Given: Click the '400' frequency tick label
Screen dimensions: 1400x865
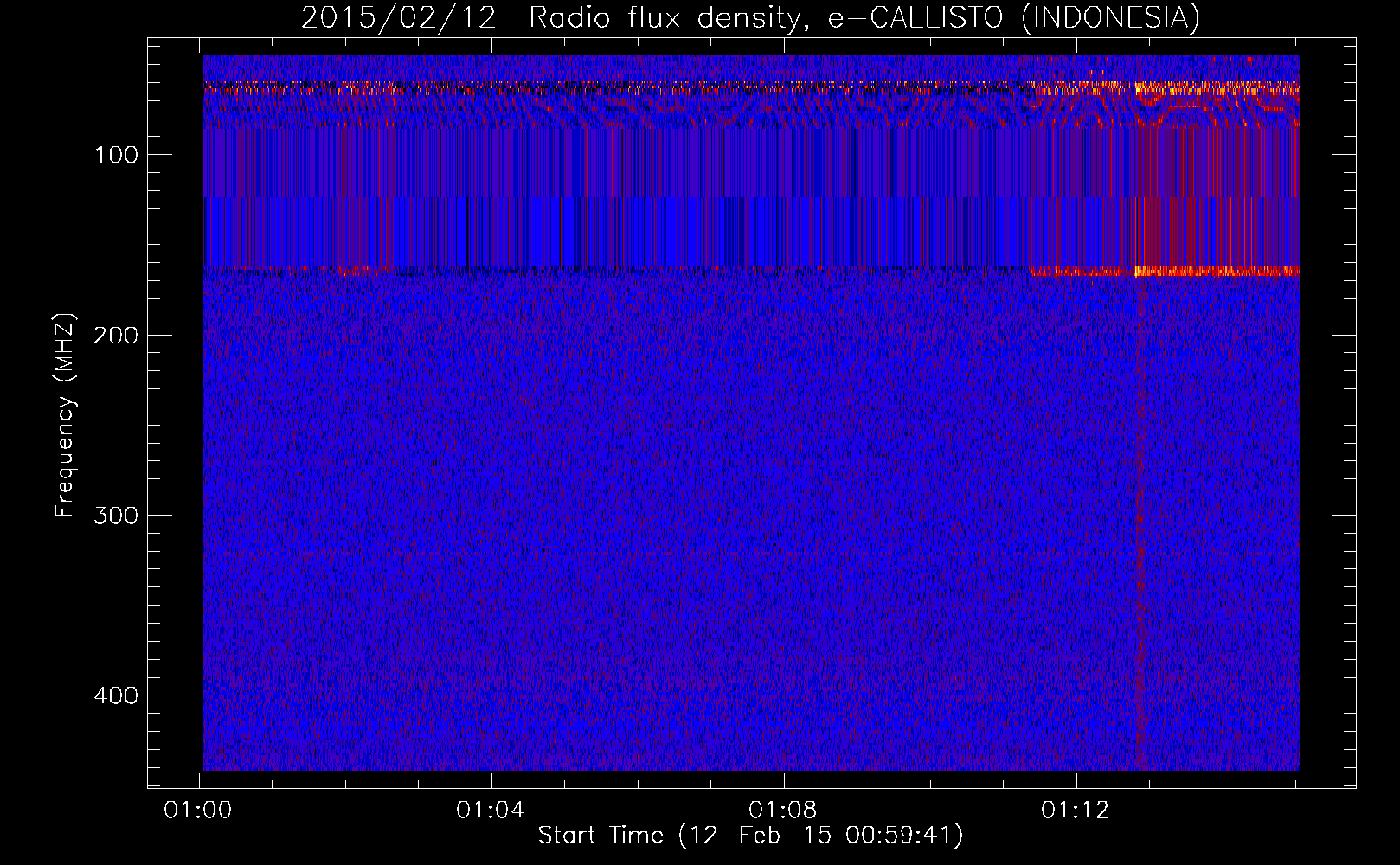Looking at the screenshot, I should tap(115, 695).
